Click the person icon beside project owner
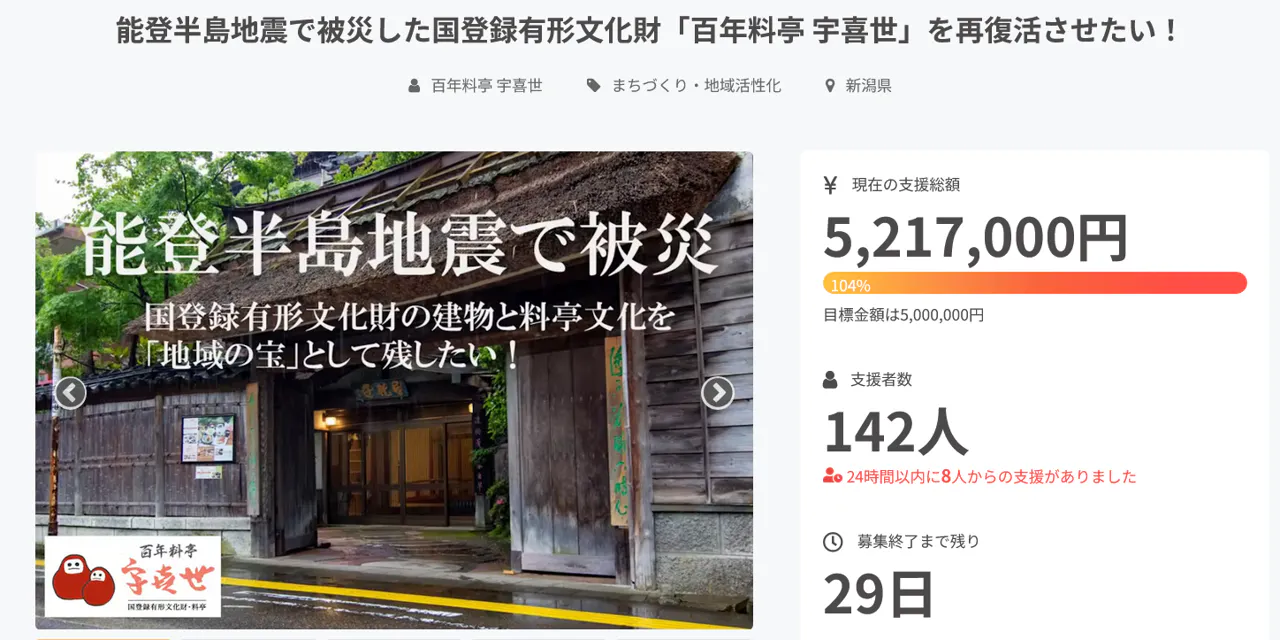The width and height of the screenshot is (1280, 640). 414,86
